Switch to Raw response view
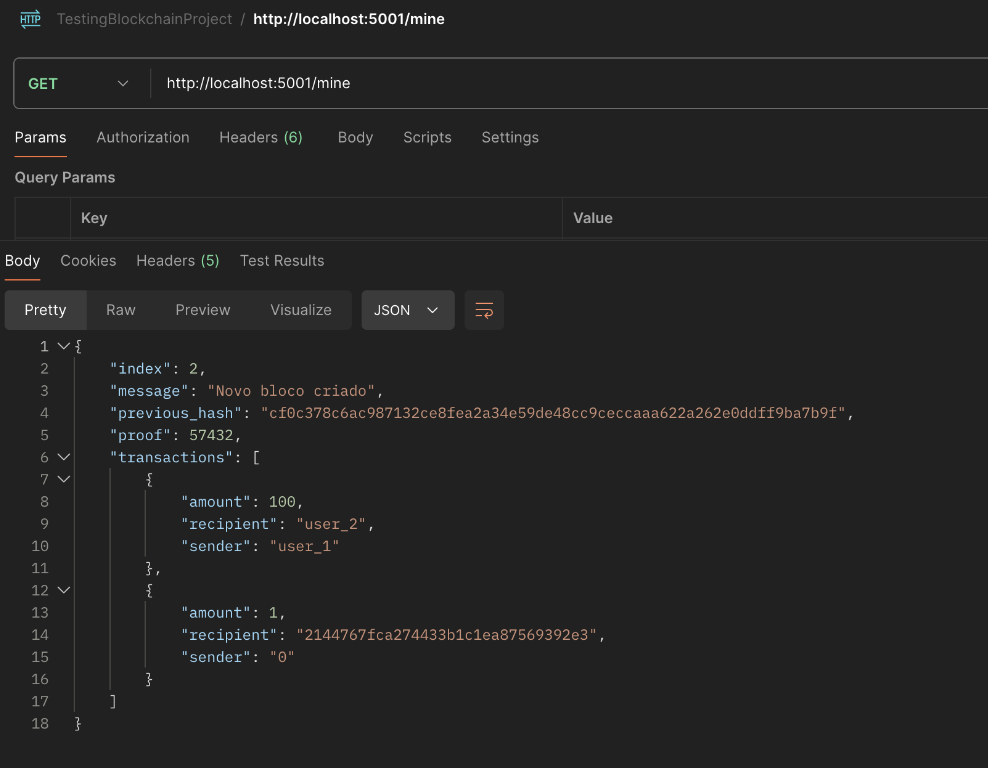 pyautogui.click(x=121, y=310)
